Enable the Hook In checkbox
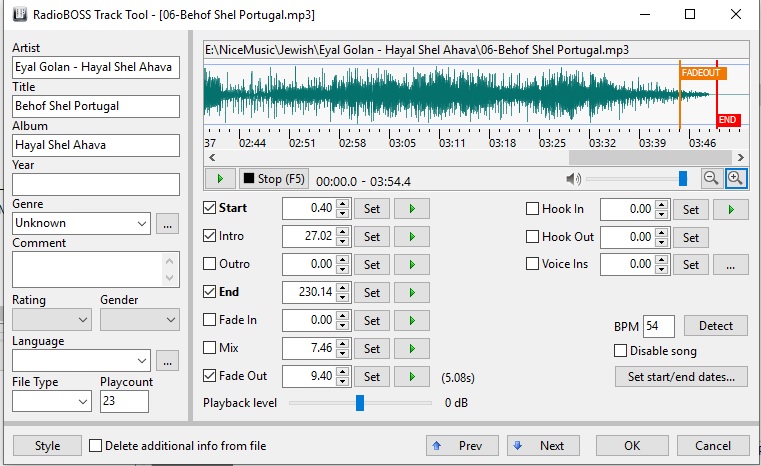761x466 pixels. pos(532,209)
